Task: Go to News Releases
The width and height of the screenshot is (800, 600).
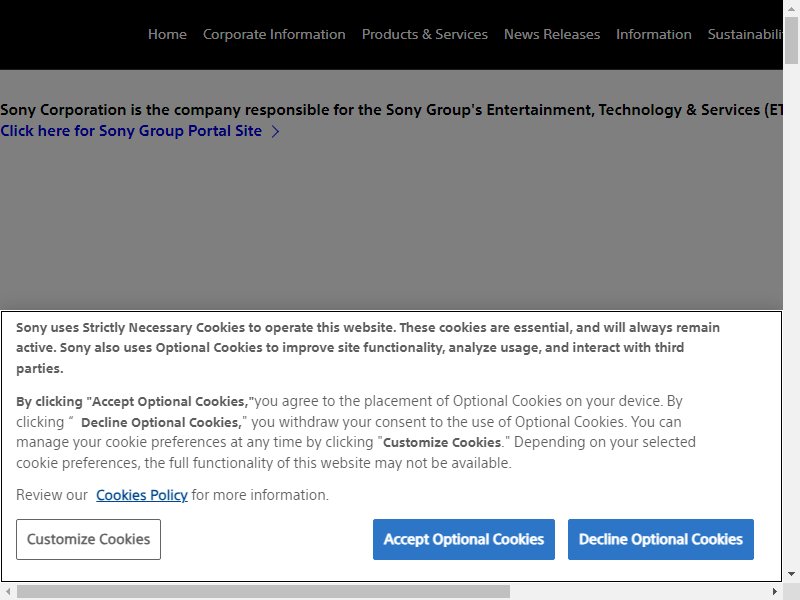Action: (x=552, y=34)
